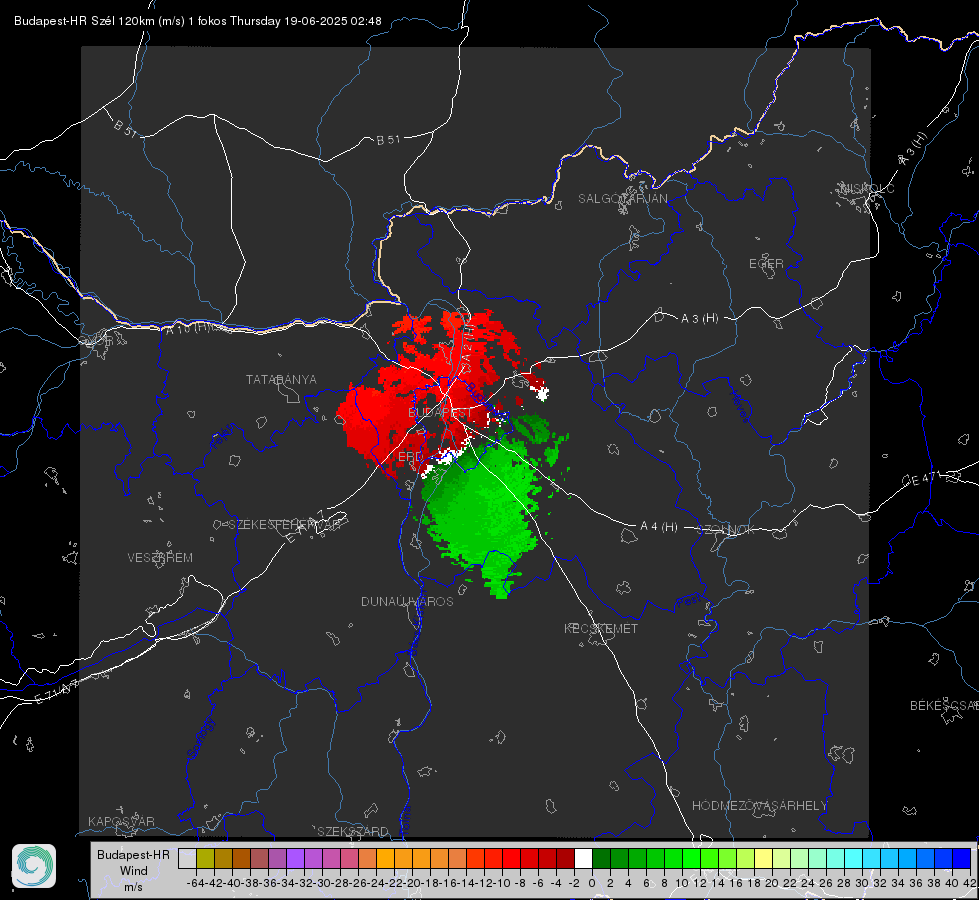Select the yellow swatch above the 18 label

[x=763, y=858]
